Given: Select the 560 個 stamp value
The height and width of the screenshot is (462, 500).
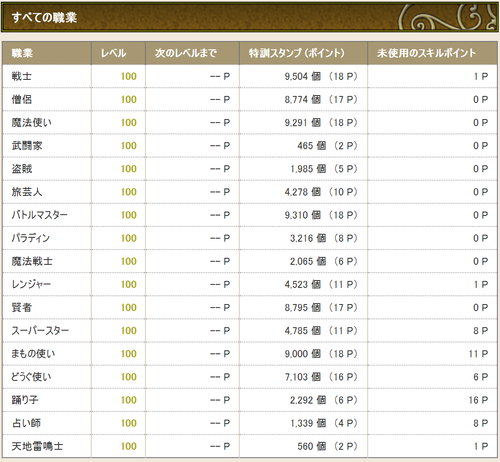Looking at the screenshot, I should (x=312, y=446).
